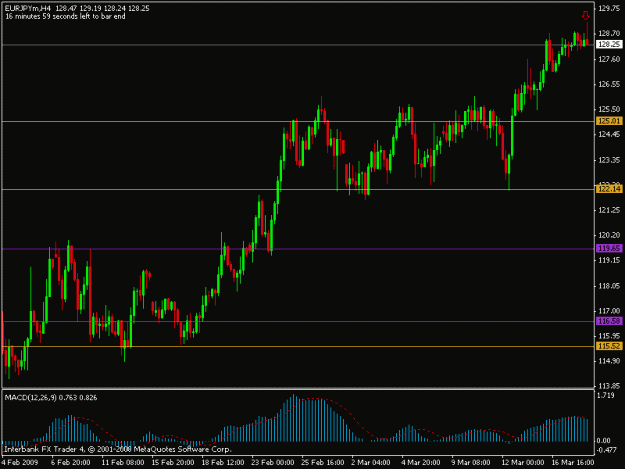The height and width of the screenshot is (469, 625).
Task: Select the 125.01 price level label
Action: tap(609, 121)
